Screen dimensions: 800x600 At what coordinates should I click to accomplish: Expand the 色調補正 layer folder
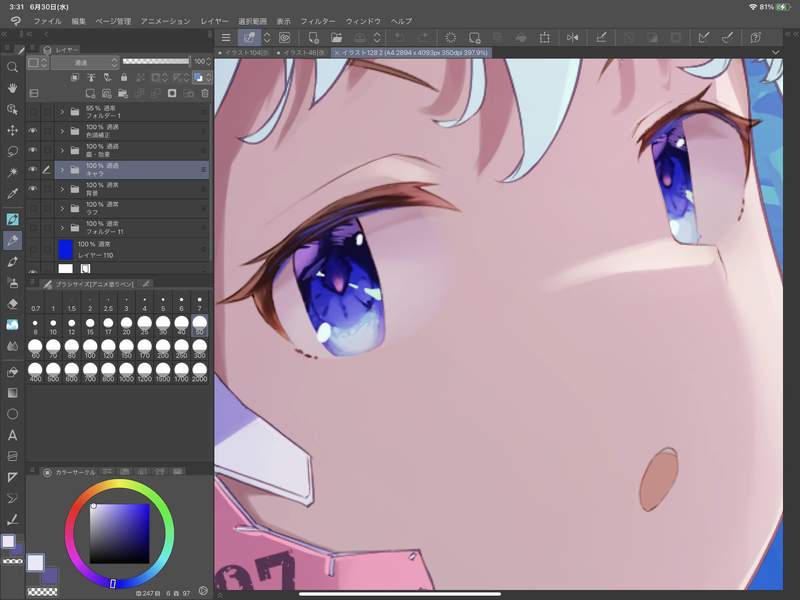click(62, 130)
